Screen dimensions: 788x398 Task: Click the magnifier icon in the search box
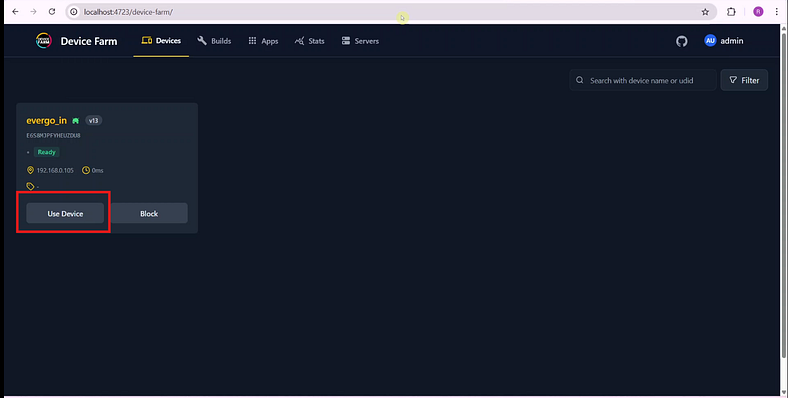[579, 80]
